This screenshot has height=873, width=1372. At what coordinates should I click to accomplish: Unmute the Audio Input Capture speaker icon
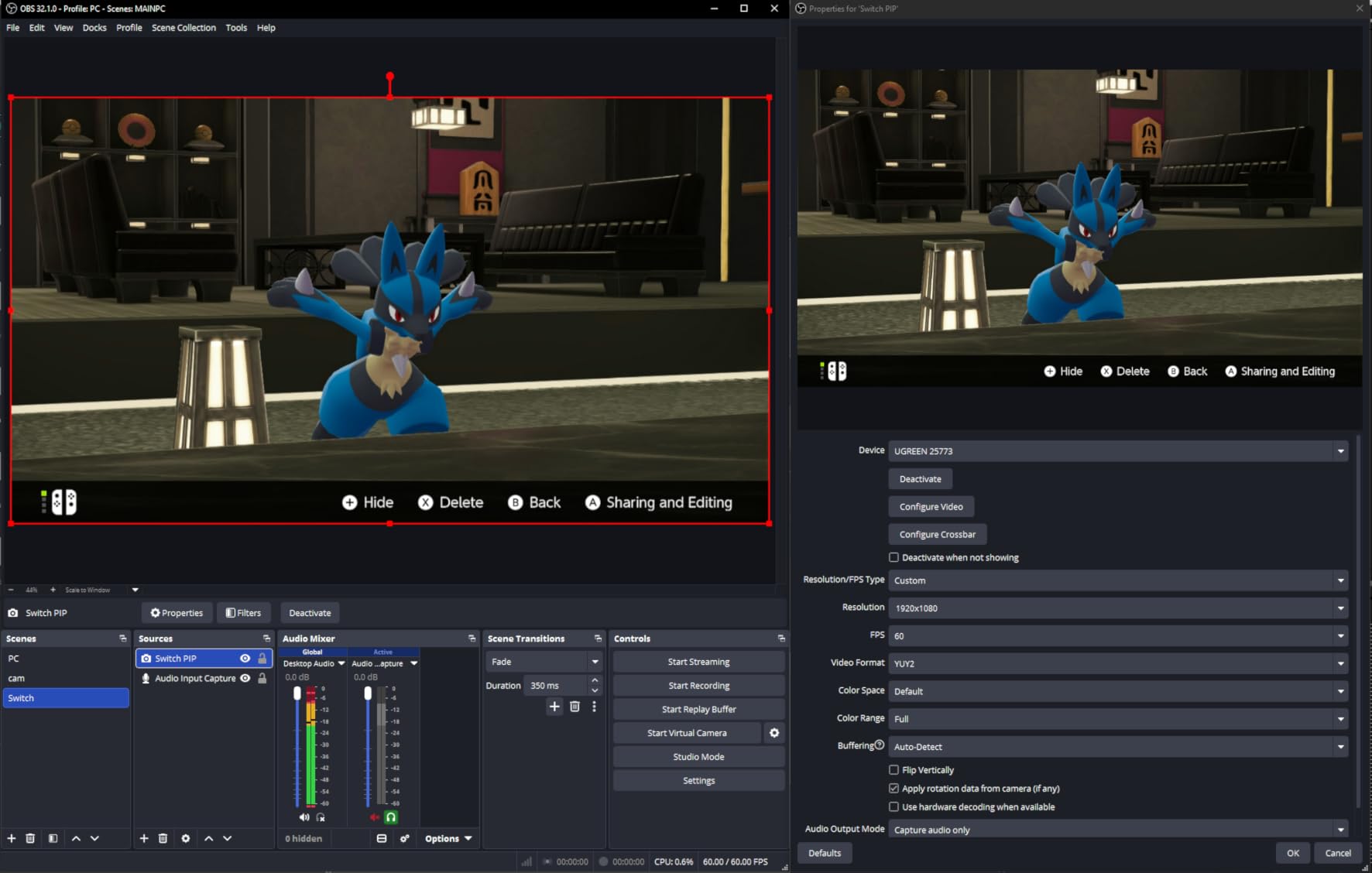point(375,817)
